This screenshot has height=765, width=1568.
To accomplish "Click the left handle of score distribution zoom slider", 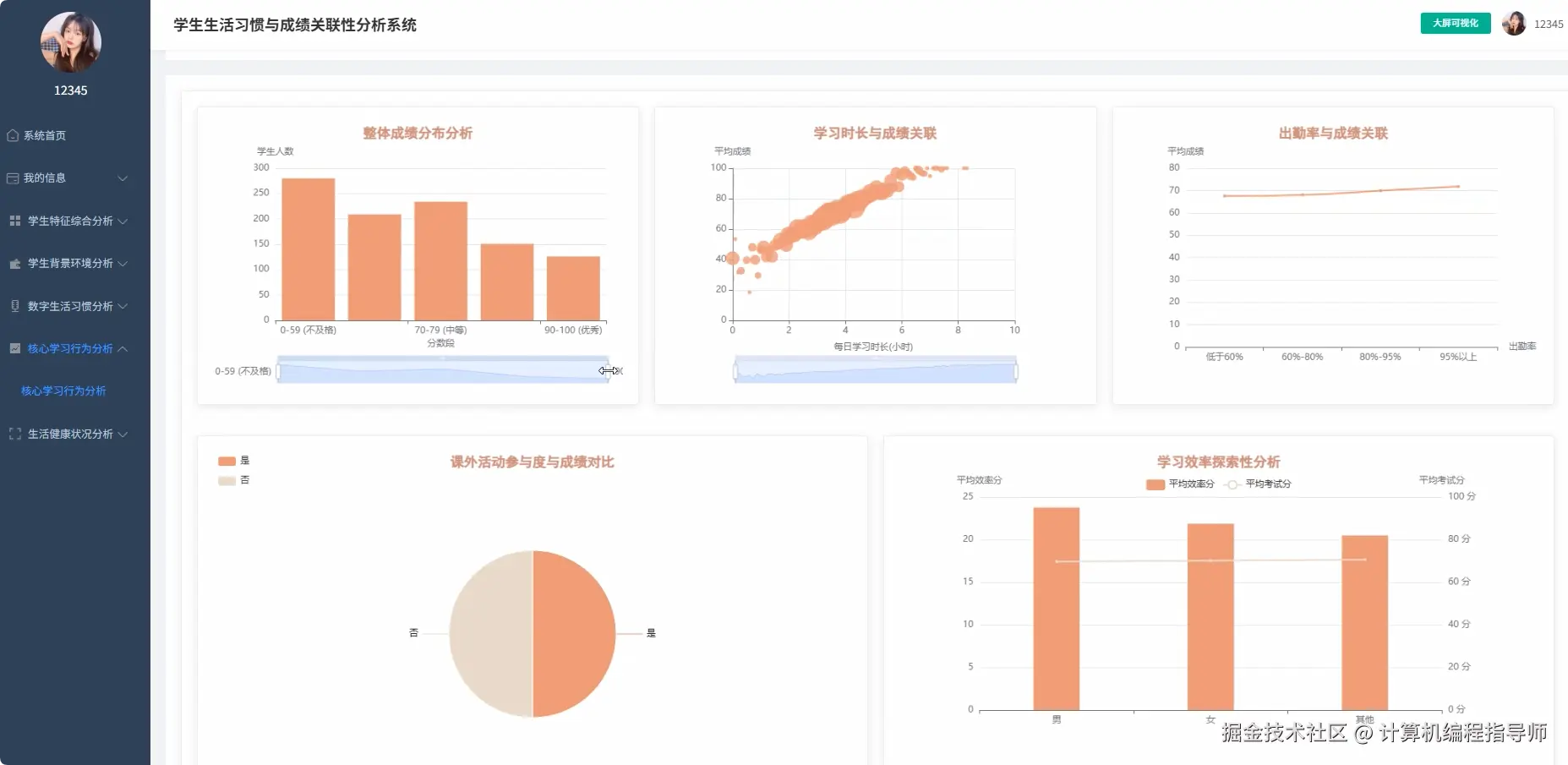I will click(278, 371).
